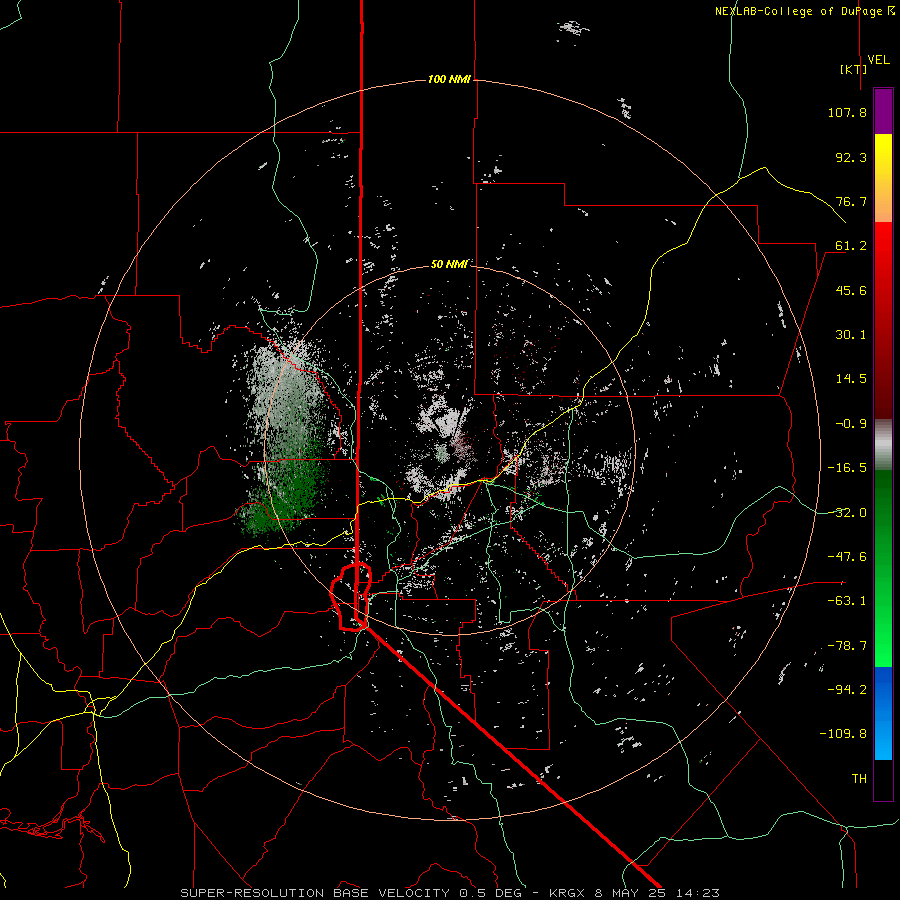
Task: Click the NEXLAB-College of DuPage credit text
Action: tap(805, 11)
